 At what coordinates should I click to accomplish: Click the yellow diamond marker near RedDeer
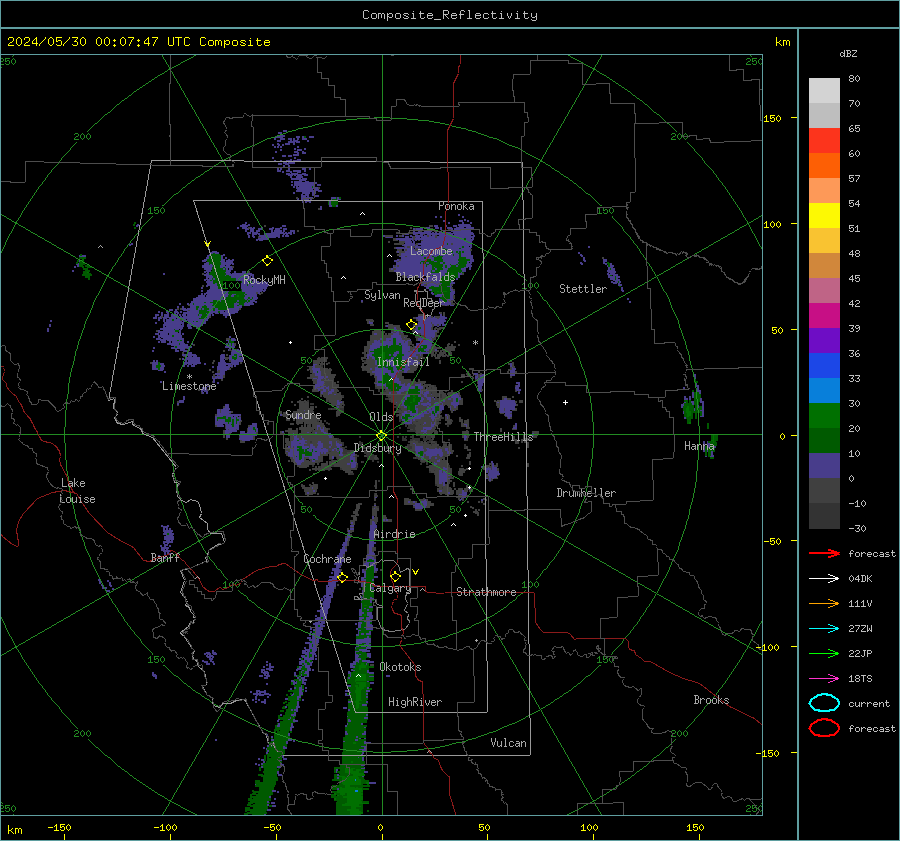click(411, 325)
